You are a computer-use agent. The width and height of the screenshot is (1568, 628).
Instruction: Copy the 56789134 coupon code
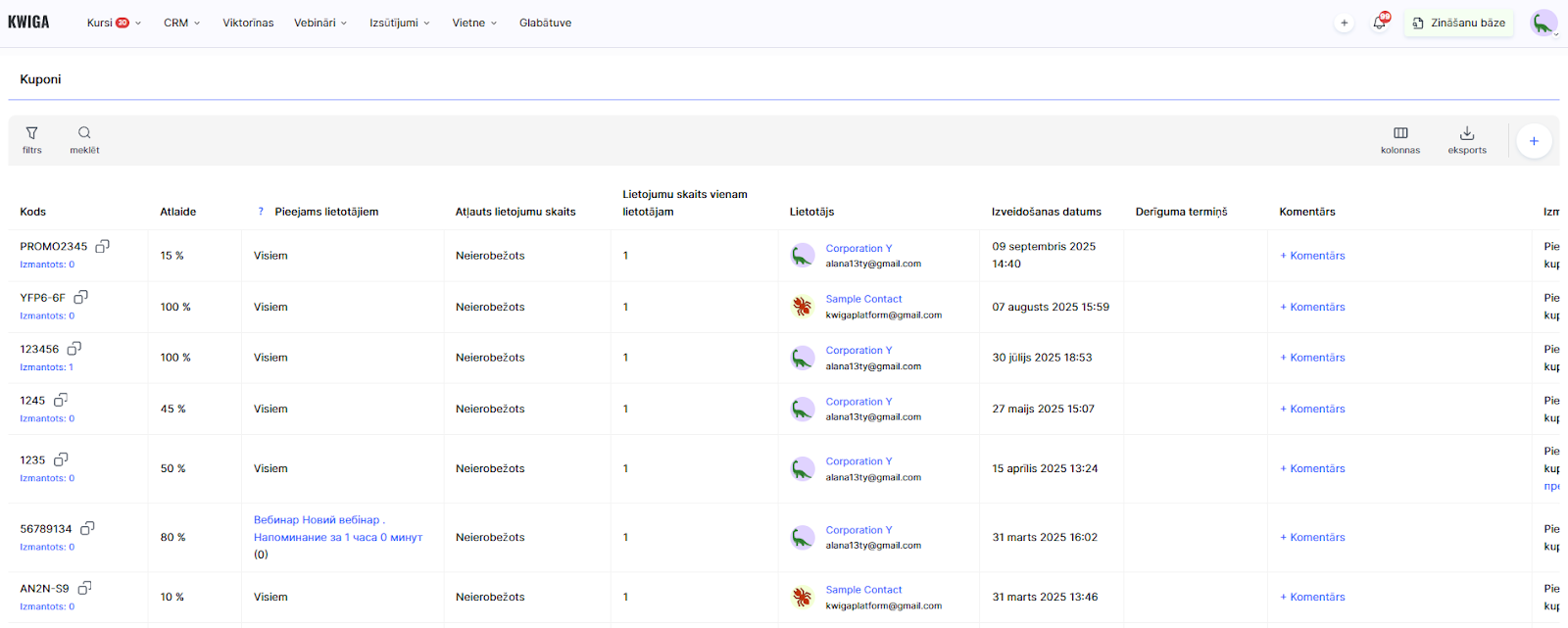87,528
